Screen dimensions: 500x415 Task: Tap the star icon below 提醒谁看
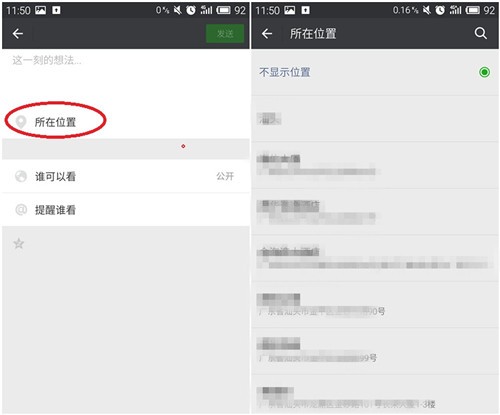pyautogui.click(x=19, y=243)
